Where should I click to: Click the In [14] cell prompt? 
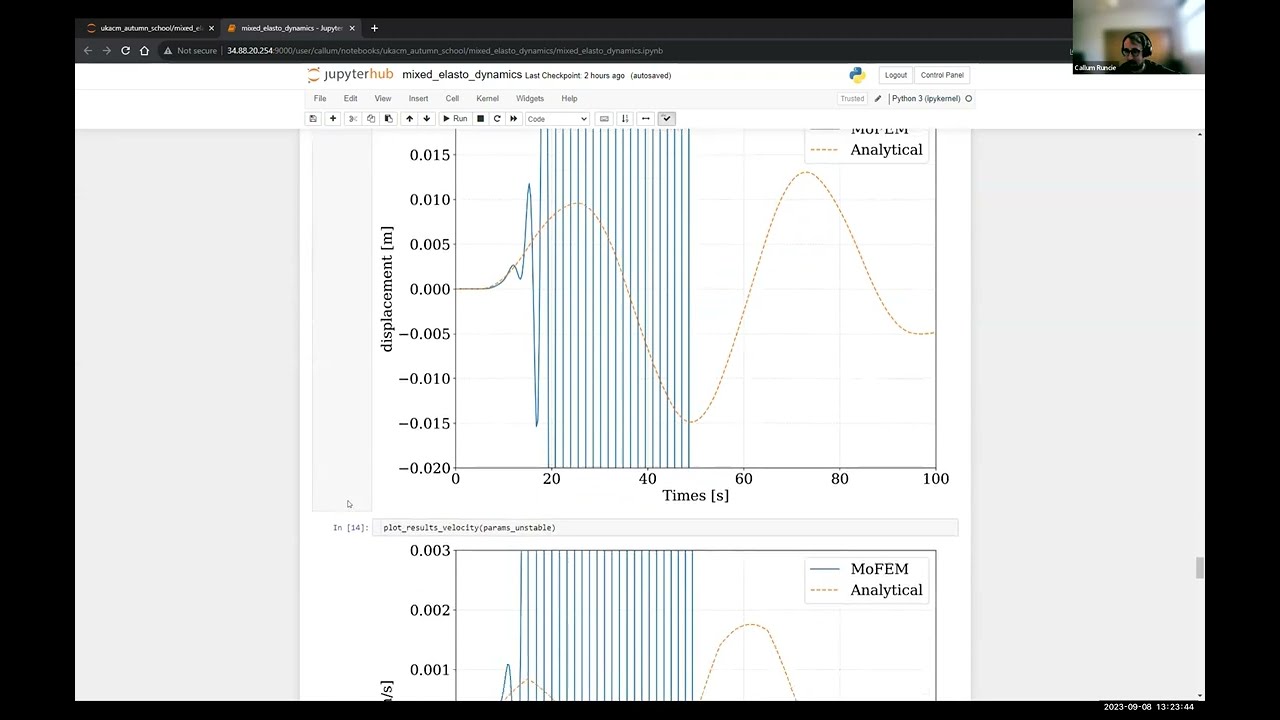point(351,527)
